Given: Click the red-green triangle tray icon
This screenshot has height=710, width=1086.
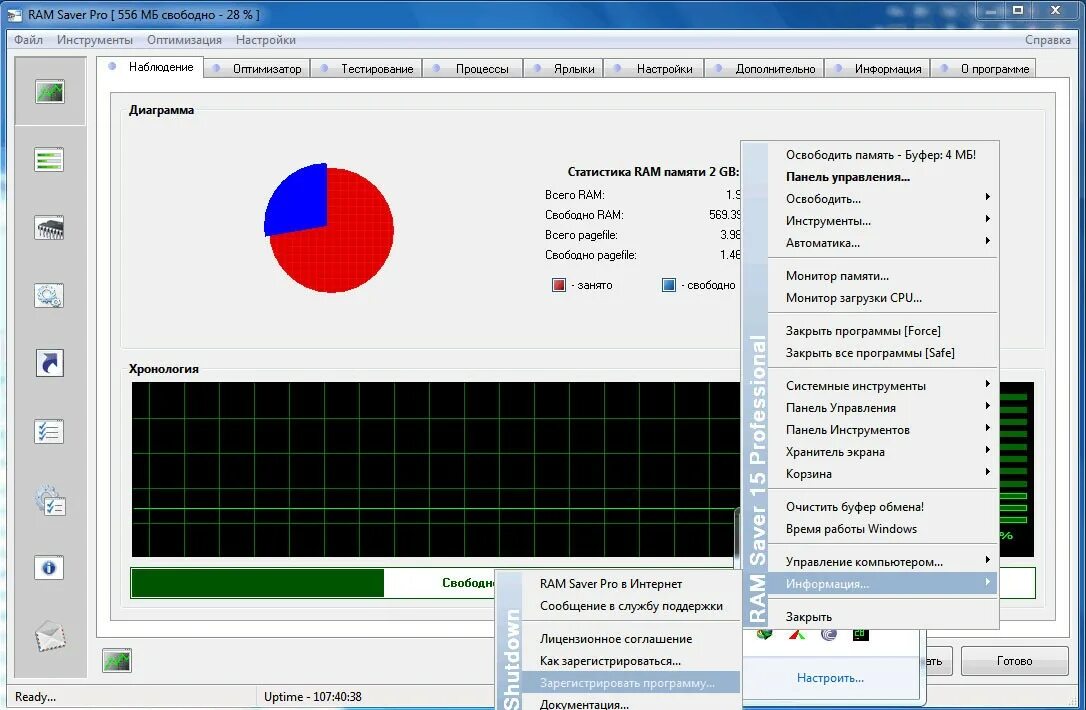Looking at the screenshot, I should 796,634.
